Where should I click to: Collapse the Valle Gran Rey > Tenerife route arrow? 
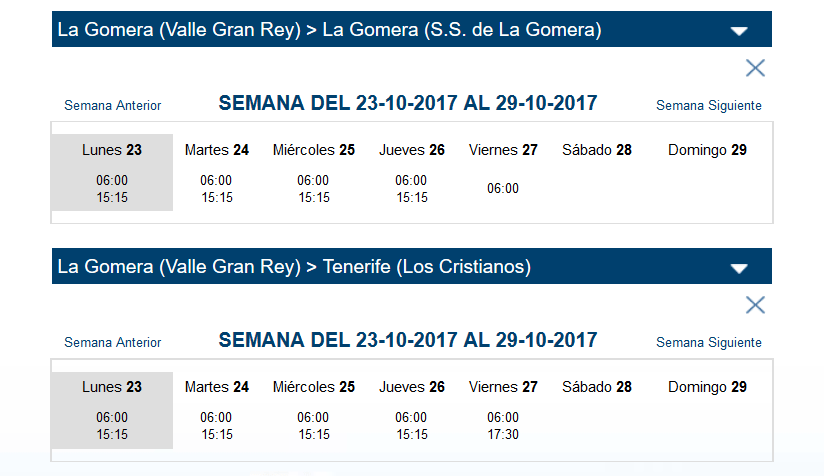[739, 268]
